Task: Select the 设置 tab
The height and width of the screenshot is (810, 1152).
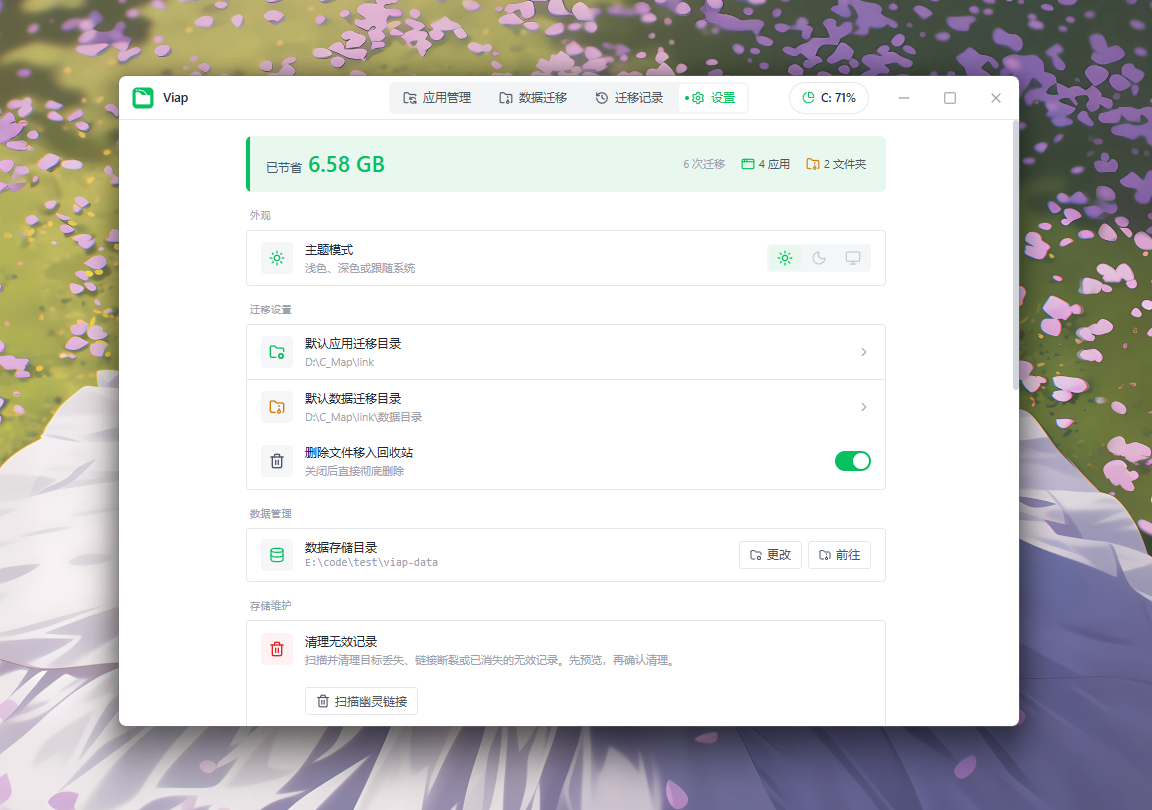Action: click(x=713, y=98)
